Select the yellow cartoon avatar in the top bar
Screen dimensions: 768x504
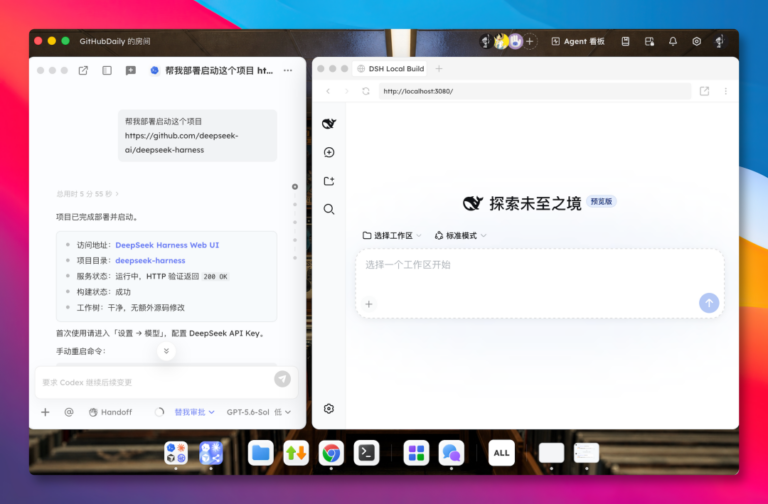coord(501,42)
